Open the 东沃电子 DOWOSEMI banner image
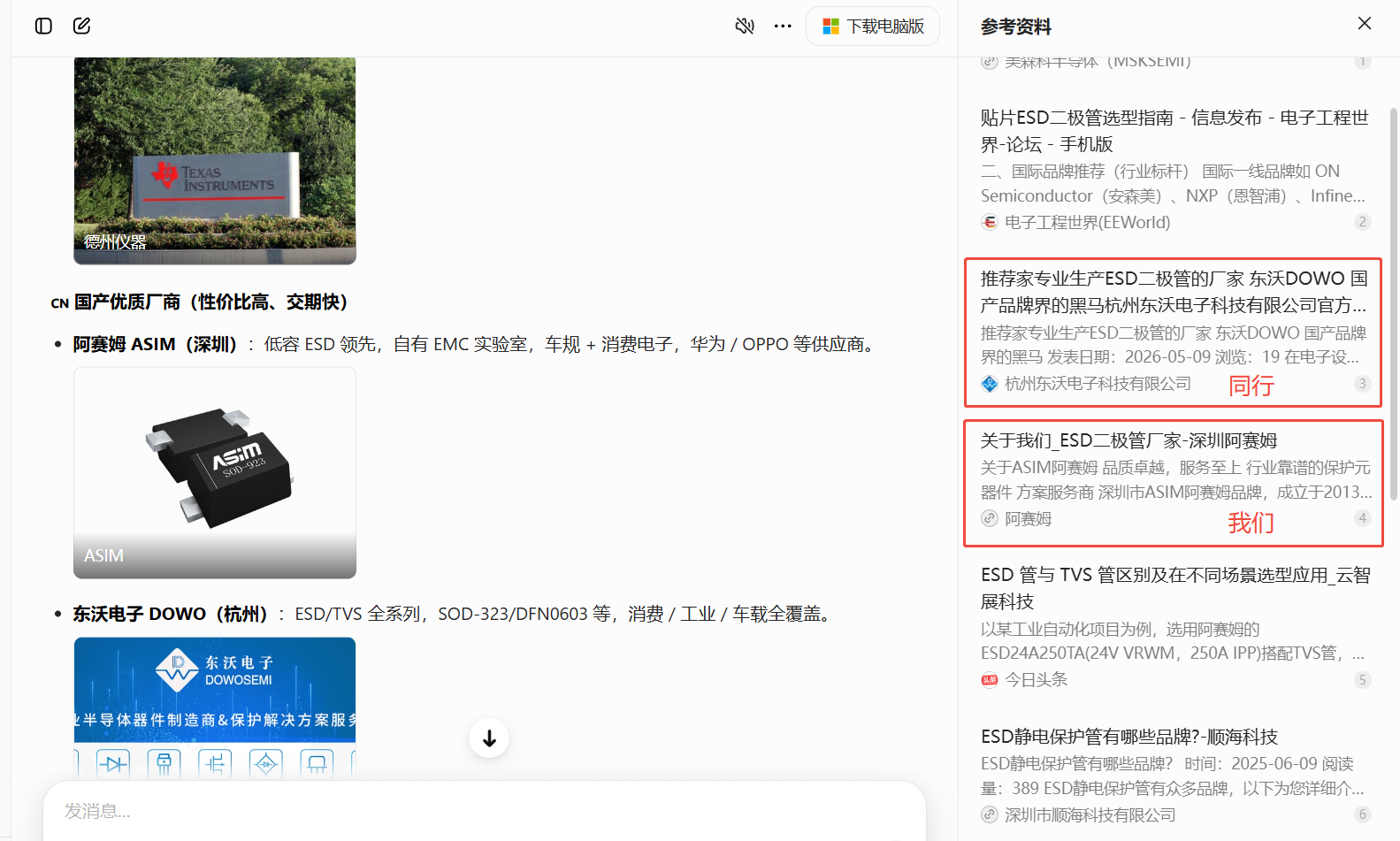 coord(215,707)
